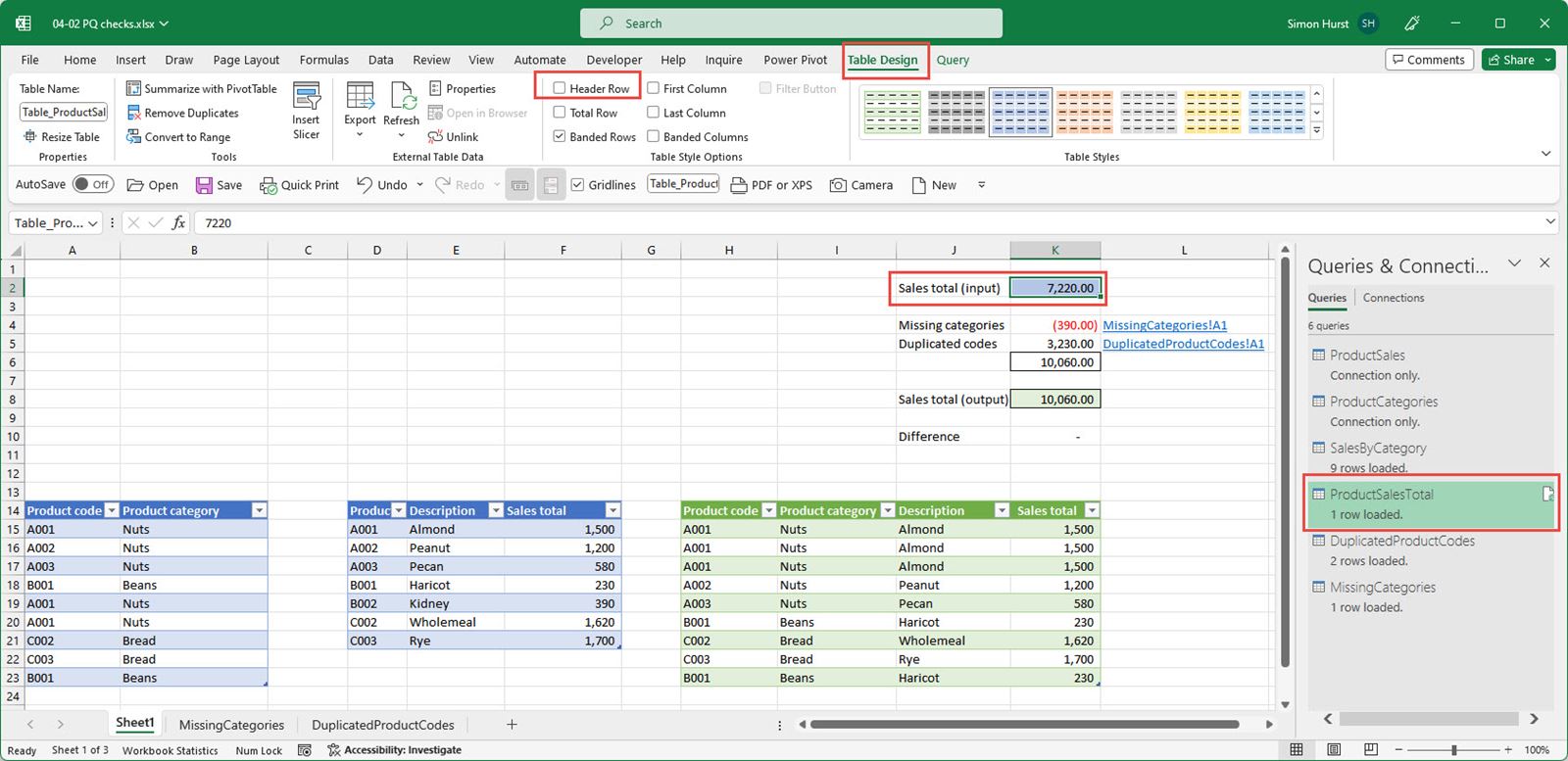Select the SalesByCategory query in pane
Image resolution: width=1568 pixels, height=761 pixels.
coord(1377,449)
